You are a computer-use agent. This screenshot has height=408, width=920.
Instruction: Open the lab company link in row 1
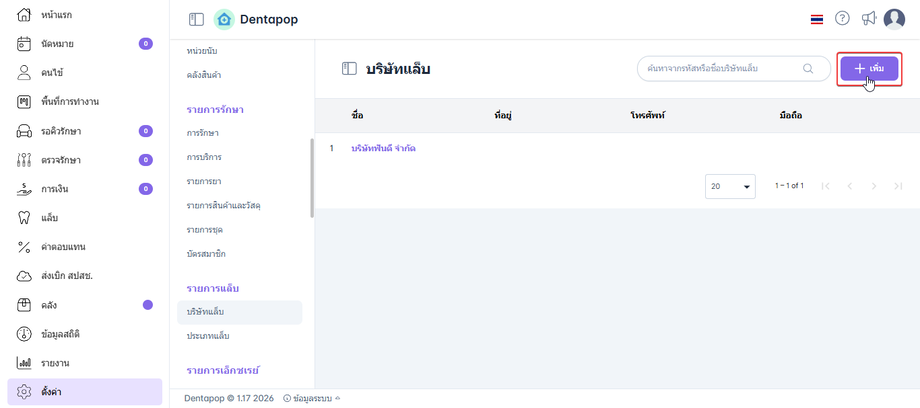pyautogui.click(x=383, y=148)
